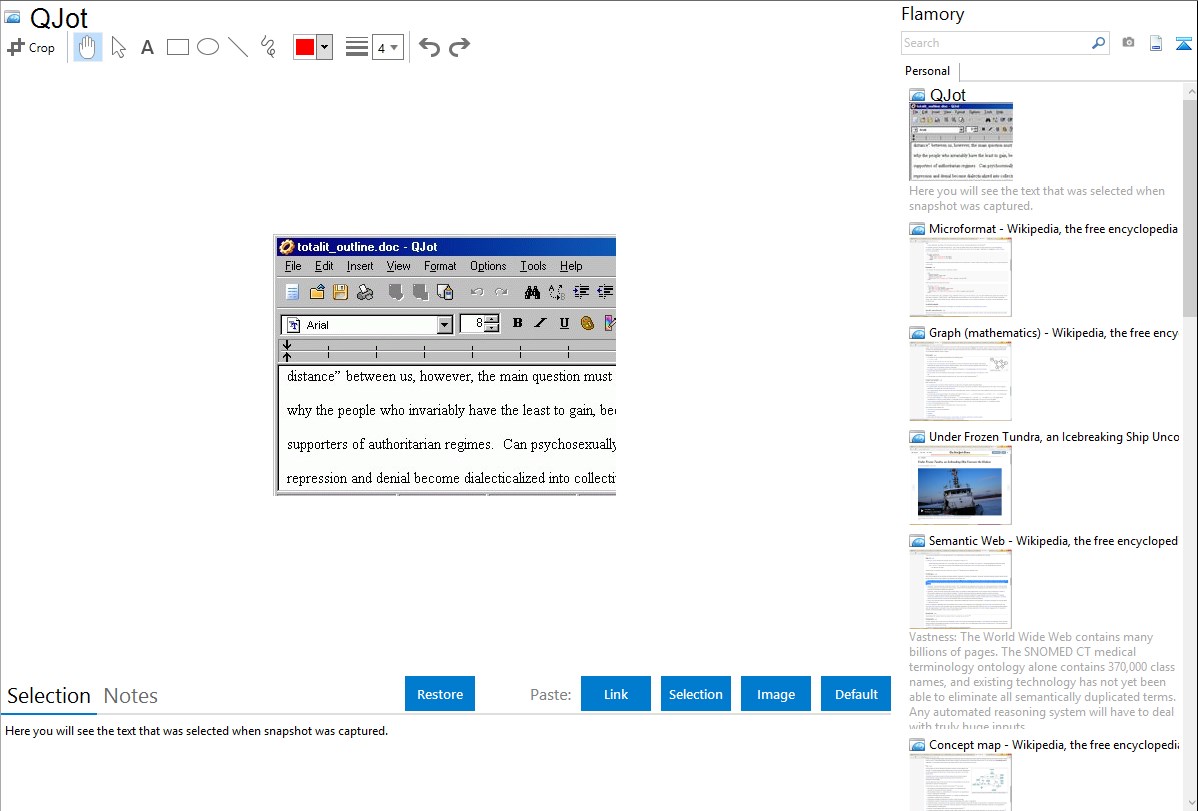Open the Options menu in QJot screenshot
Screen dimensions: 1198x811
pos(488,266)
